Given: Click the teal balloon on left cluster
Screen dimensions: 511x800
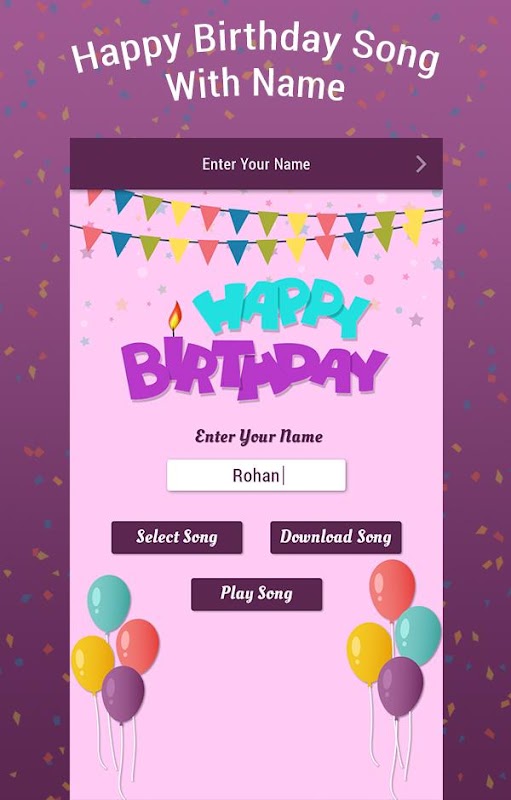Looking at the screenshot, I should point(109,605).
